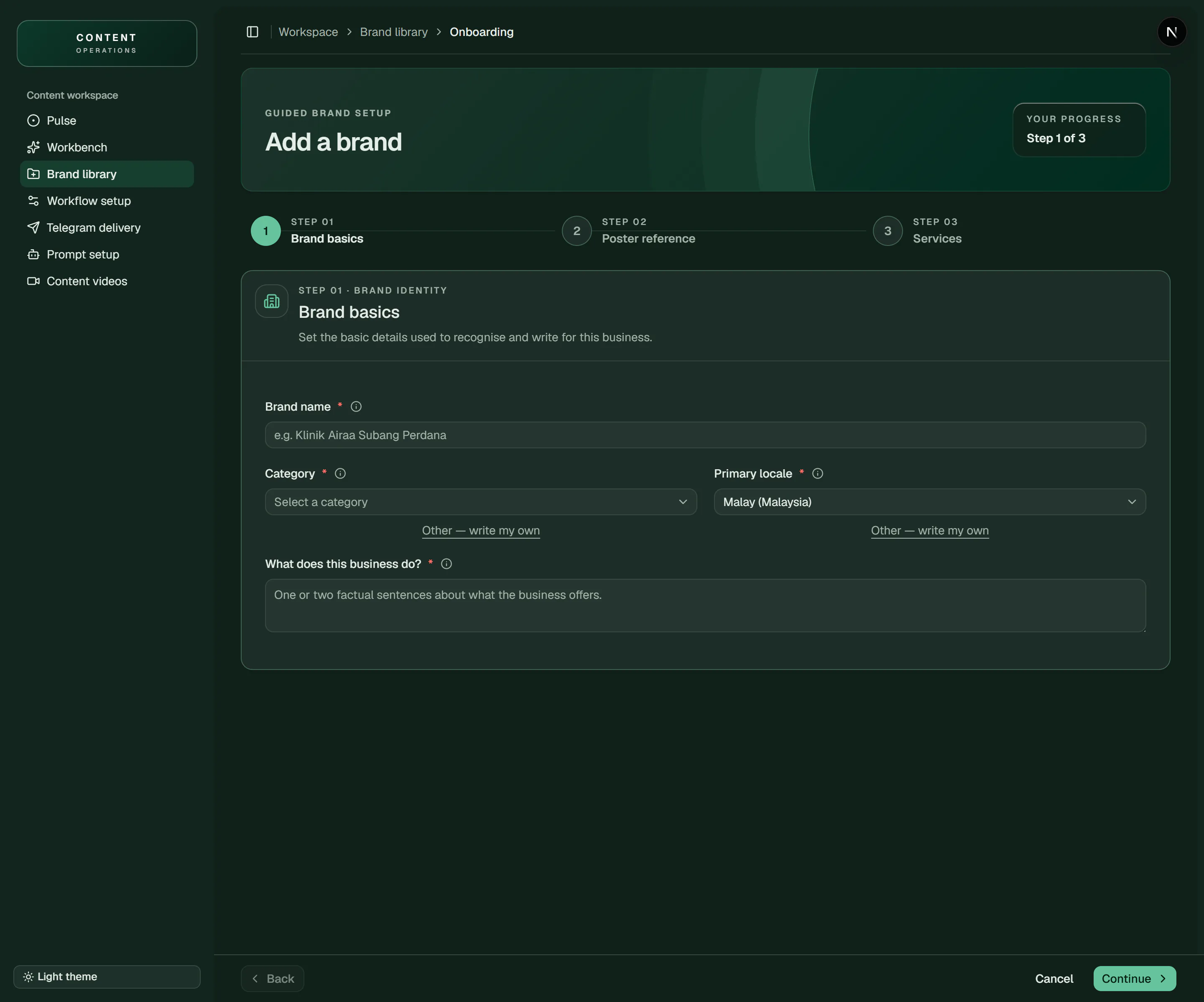Expand the Select a category dropdown
Screen dimensions: 1204x1002
[x=480, y=502]
